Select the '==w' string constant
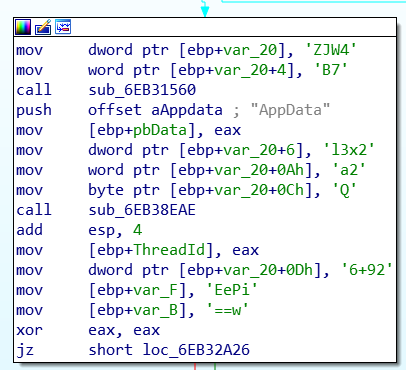406x370 pixels. coord(227,310)
